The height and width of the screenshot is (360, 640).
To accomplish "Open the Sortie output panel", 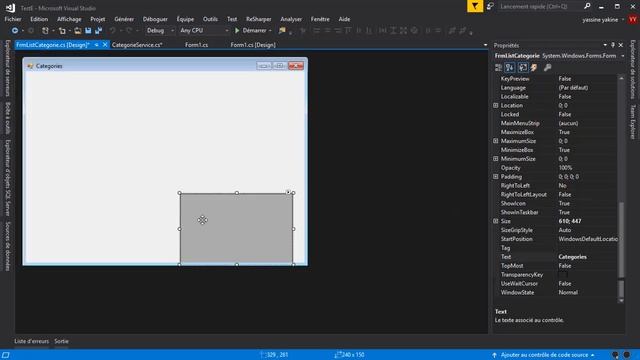I will 62,341.
